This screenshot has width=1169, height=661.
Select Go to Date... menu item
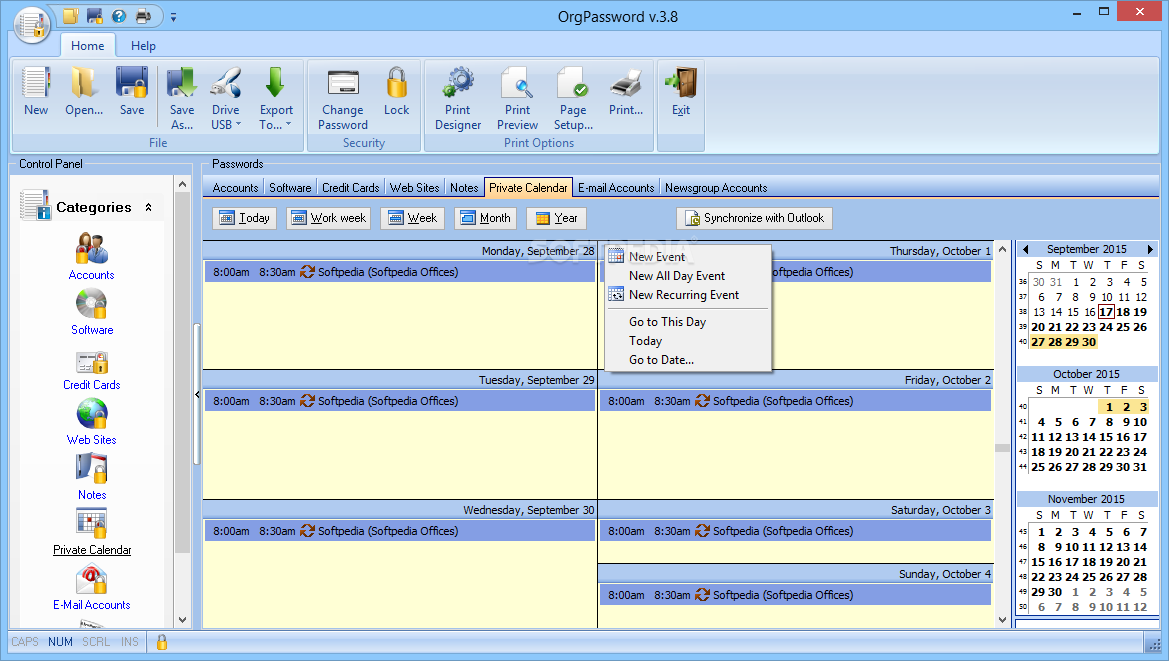click(689, 360)
